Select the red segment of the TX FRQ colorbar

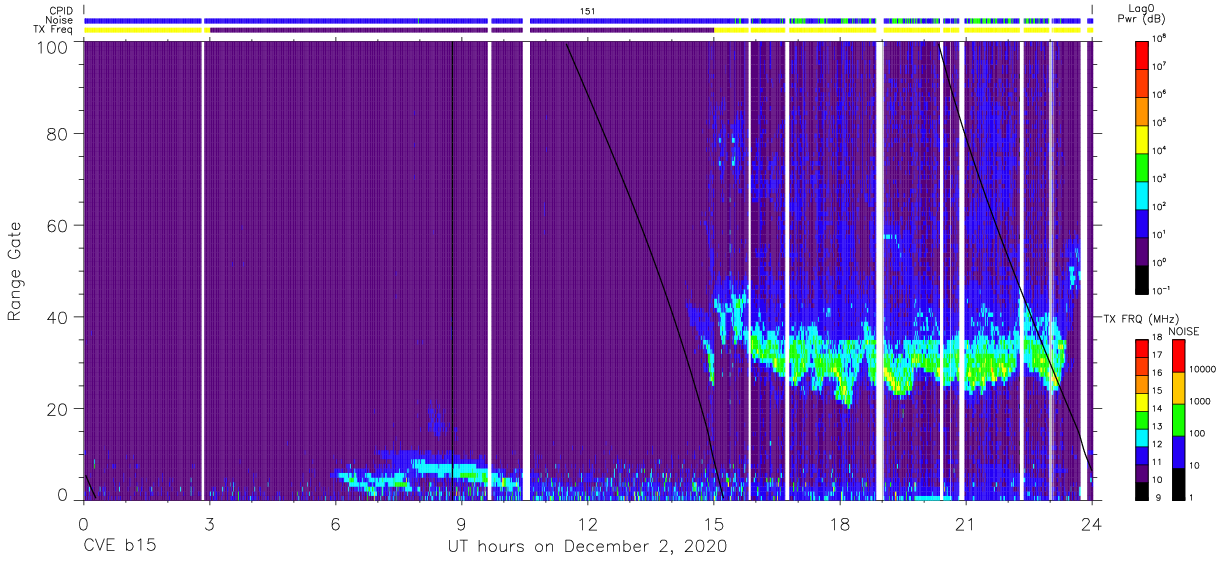pos(1141,349)
